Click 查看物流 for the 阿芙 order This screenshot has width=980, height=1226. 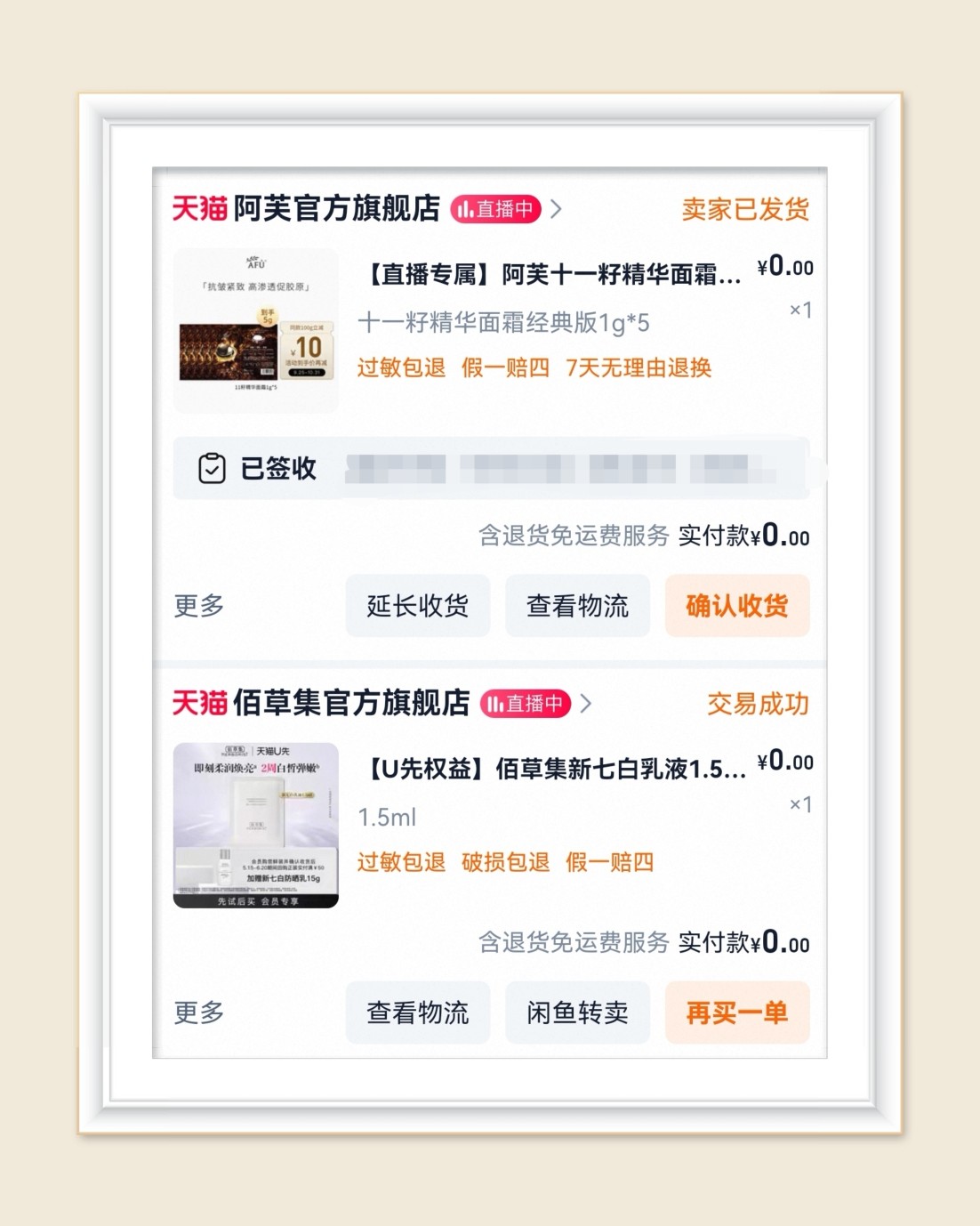[578, 606]
